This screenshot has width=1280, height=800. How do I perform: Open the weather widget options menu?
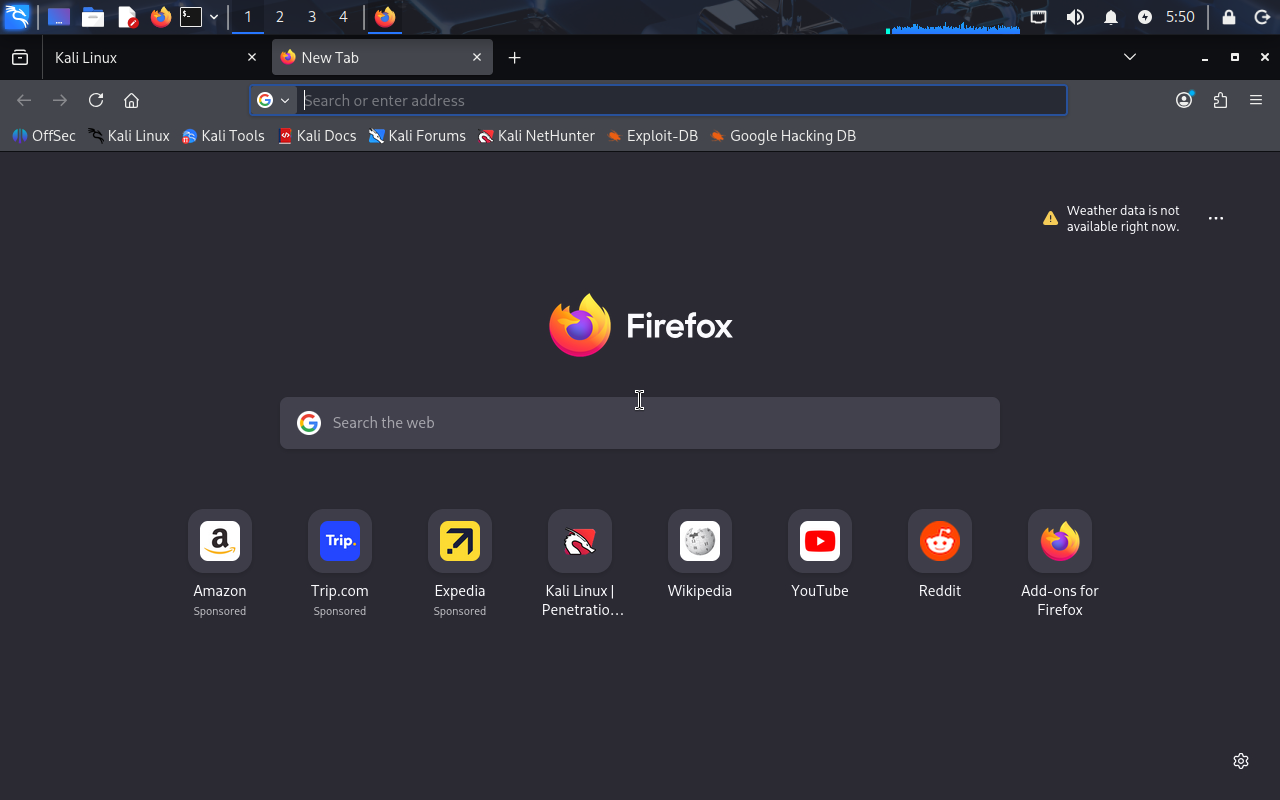click(x=1216, y=218)
